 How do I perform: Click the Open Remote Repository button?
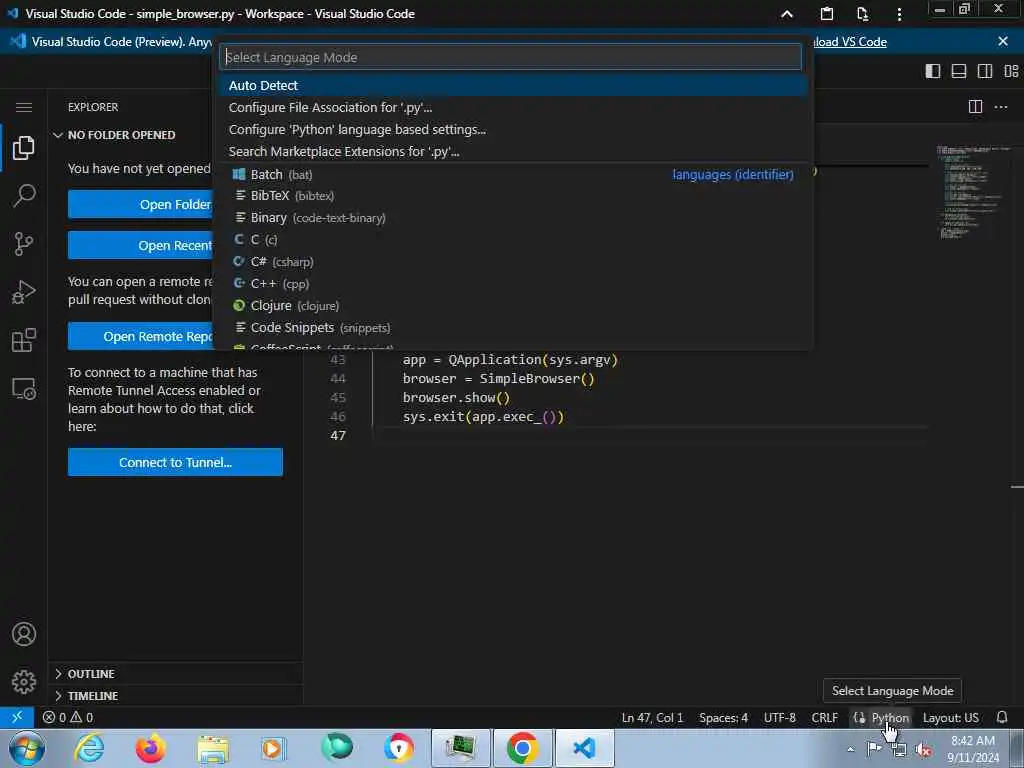click(x=140, y=336)
